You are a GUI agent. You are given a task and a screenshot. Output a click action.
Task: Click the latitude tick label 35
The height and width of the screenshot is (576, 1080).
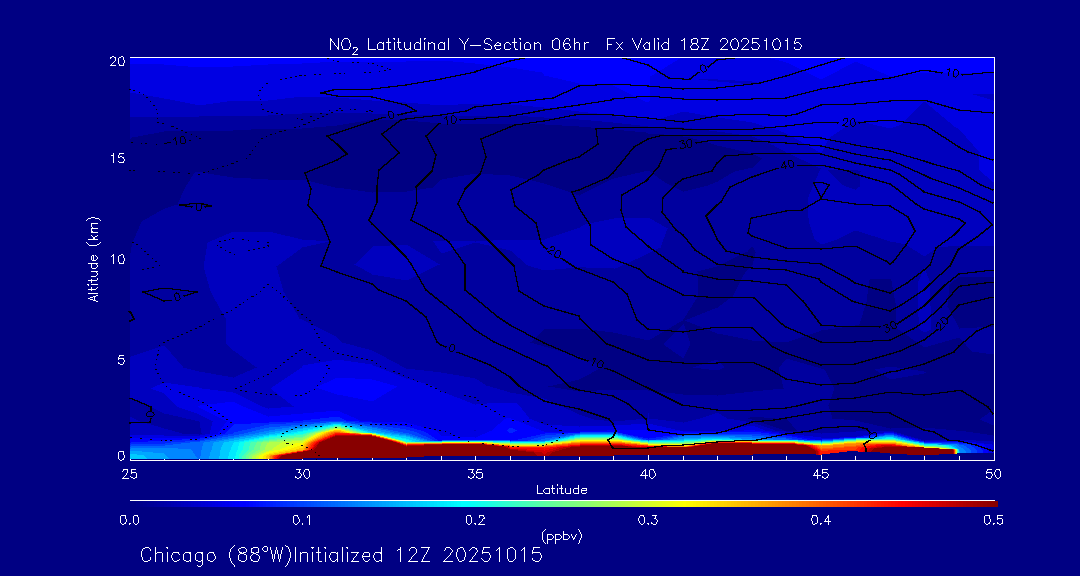tap(475, 474)
